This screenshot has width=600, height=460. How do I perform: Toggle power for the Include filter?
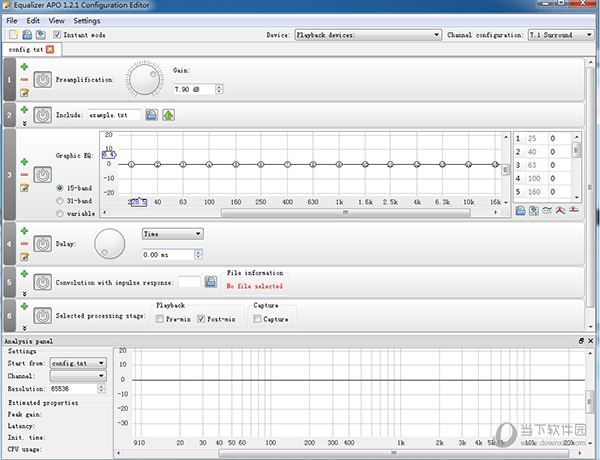tap(42, 115)
